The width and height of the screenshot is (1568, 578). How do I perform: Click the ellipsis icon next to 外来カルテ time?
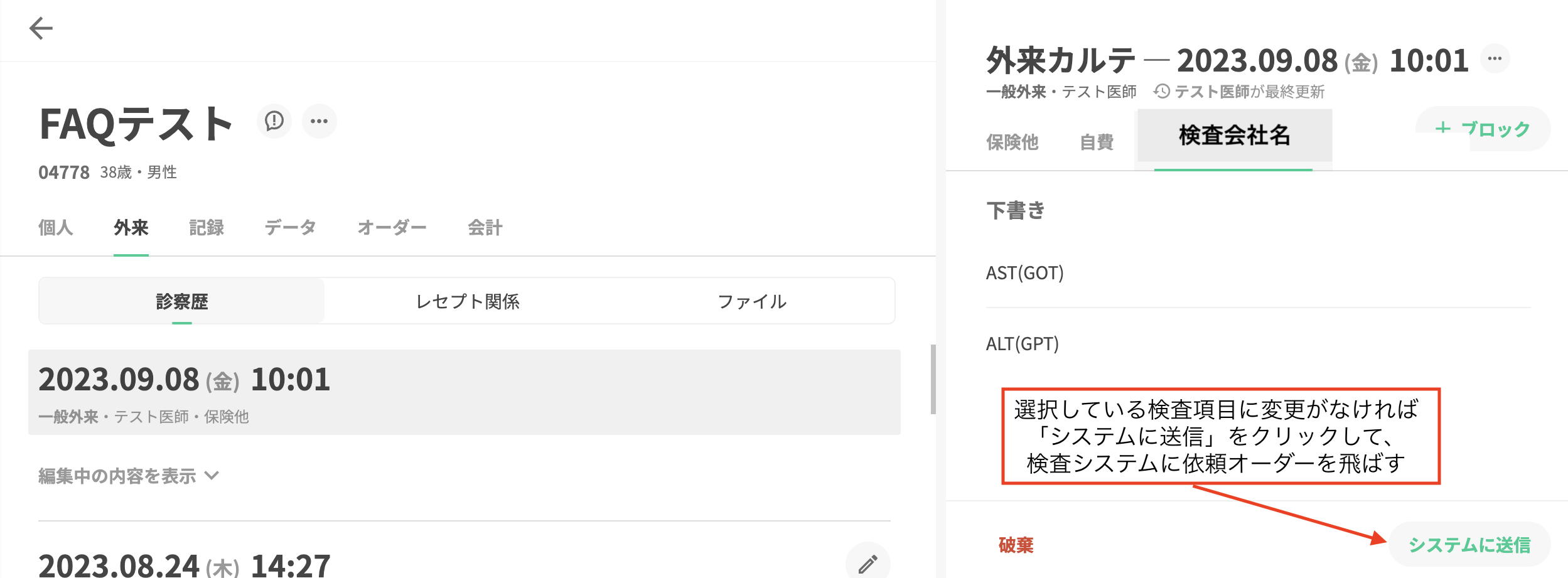1495,59
